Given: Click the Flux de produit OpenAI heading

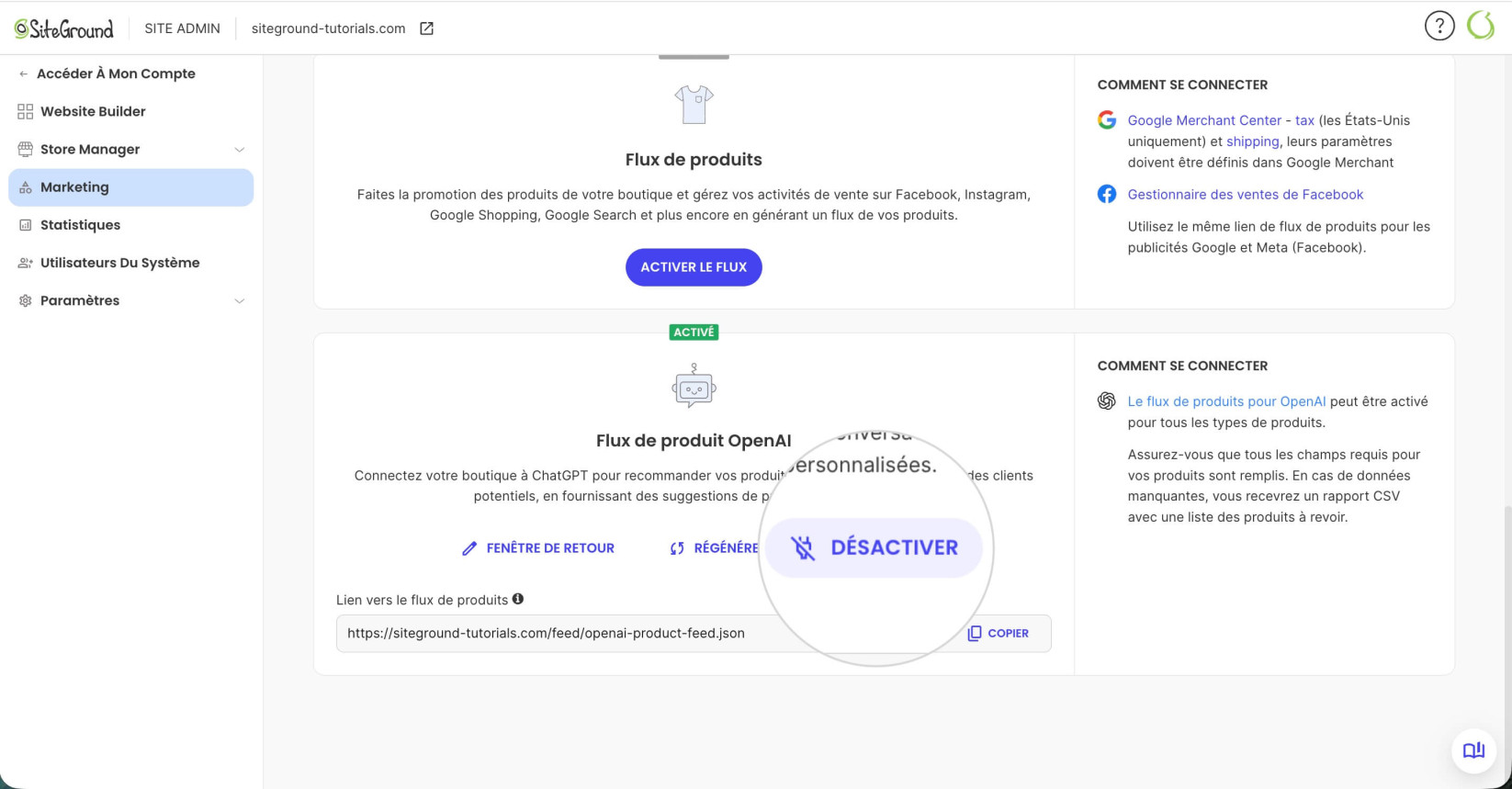Looking at the screenshot, I should tap(694, 441).
